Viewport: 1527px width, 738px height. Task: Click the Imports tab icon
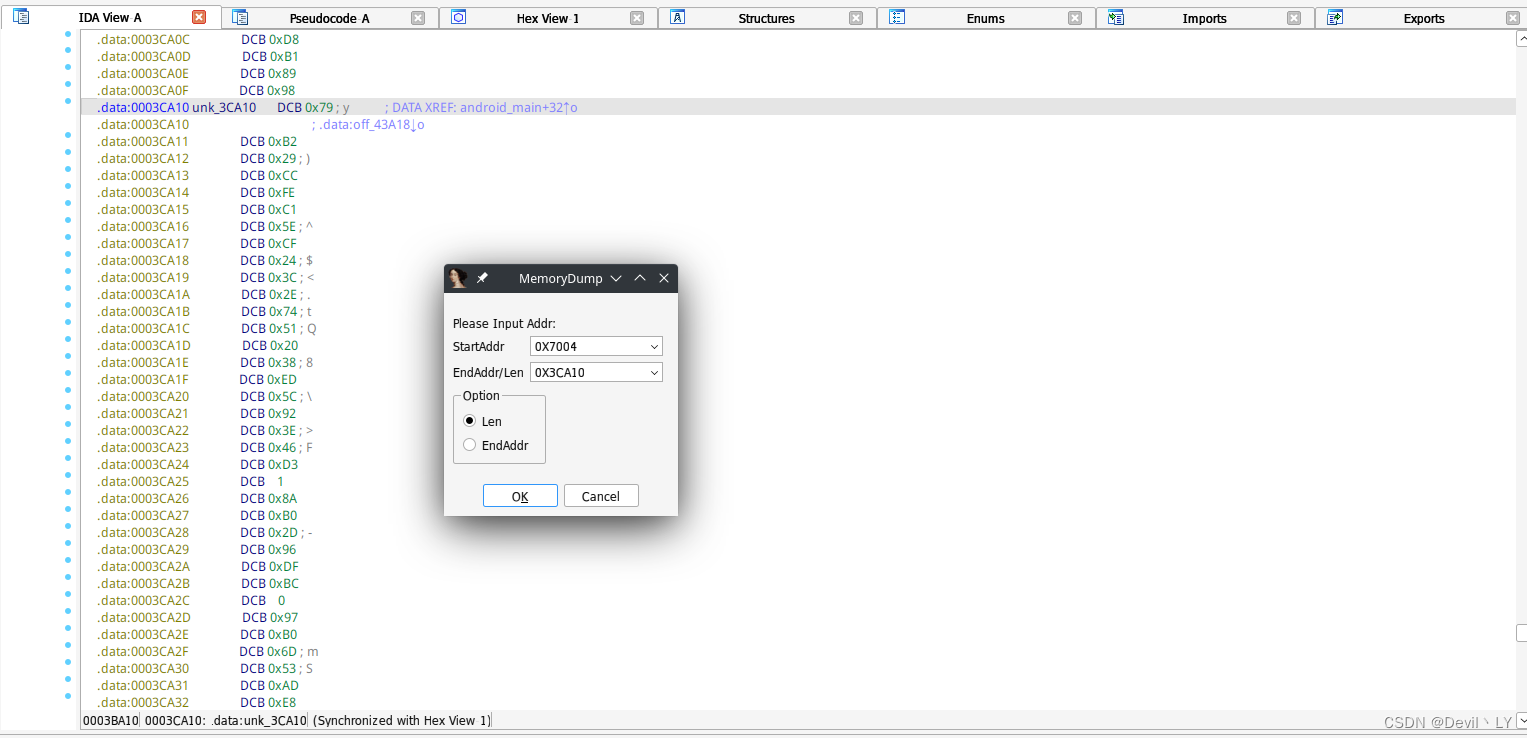[x=1116, y=17]
